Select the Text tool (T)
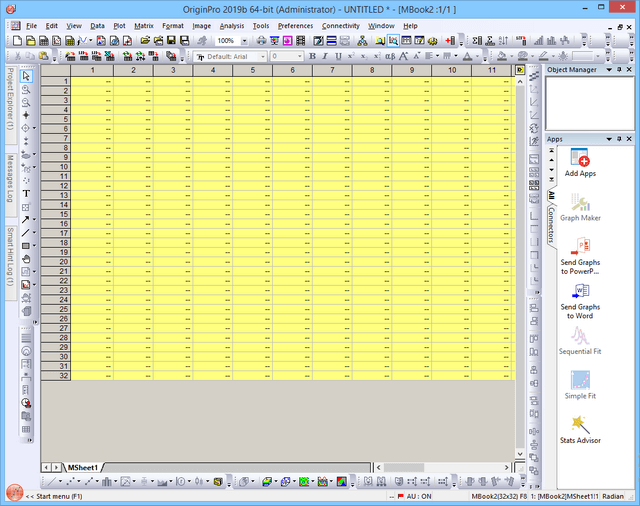Screen dimensions: 640x506 [x=26, y=193]
